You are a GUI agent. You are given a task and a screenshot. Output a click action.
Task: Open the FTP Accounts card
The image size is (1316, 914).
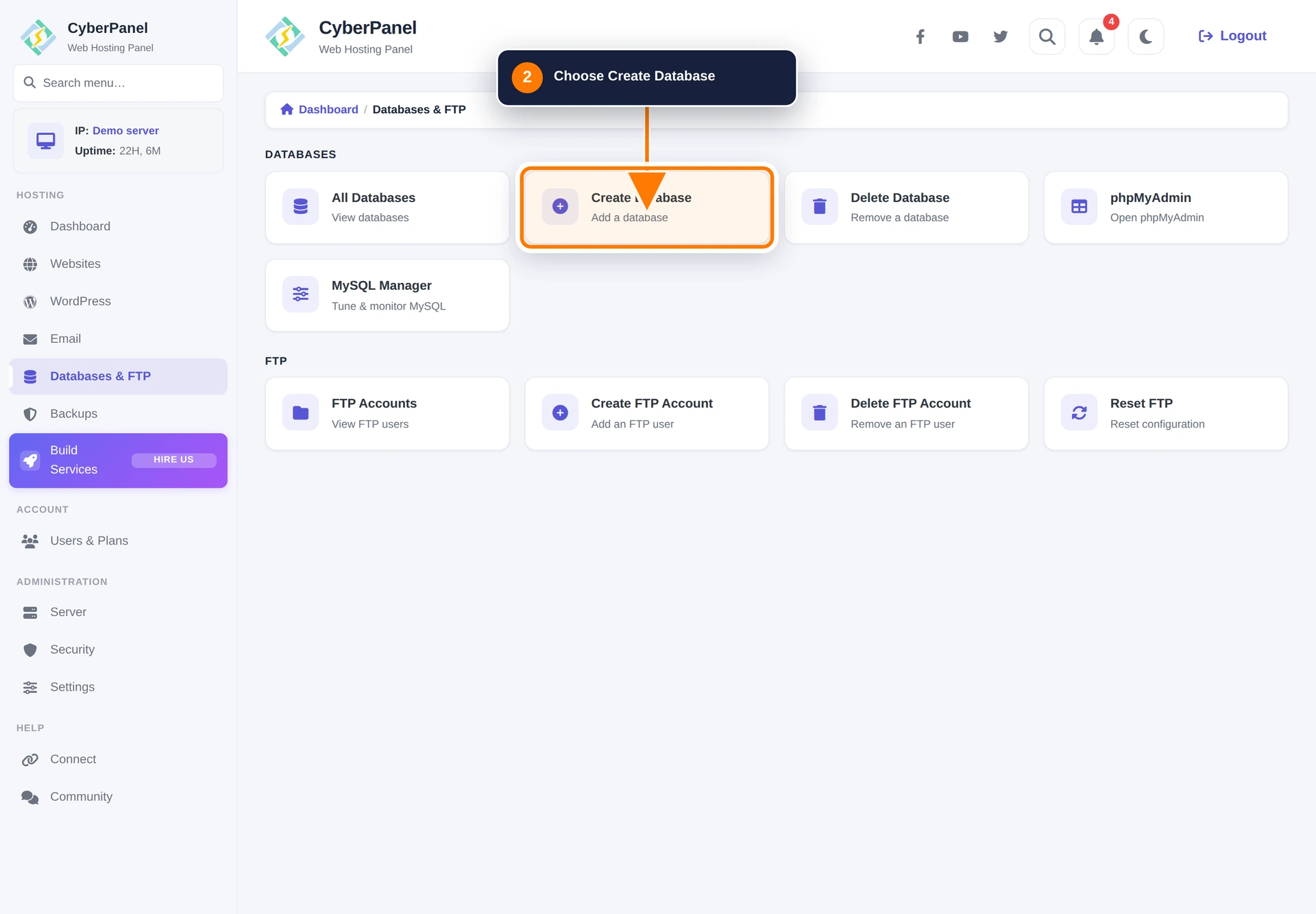(387, 414)
